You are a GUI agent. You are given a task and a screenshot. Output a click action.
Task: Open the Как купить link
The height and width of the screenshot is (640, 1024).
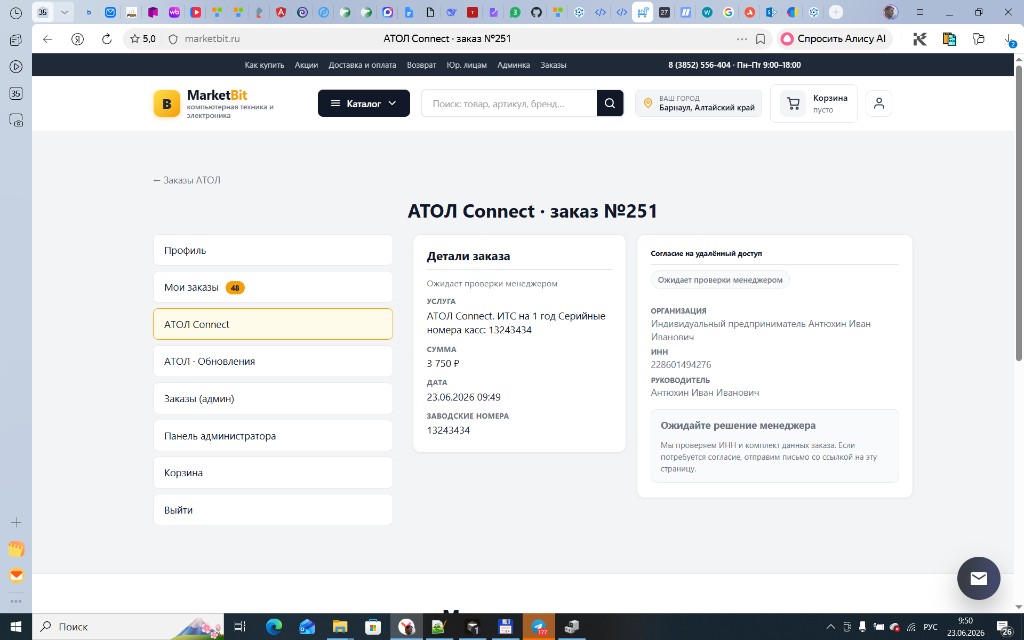(264, 65)
